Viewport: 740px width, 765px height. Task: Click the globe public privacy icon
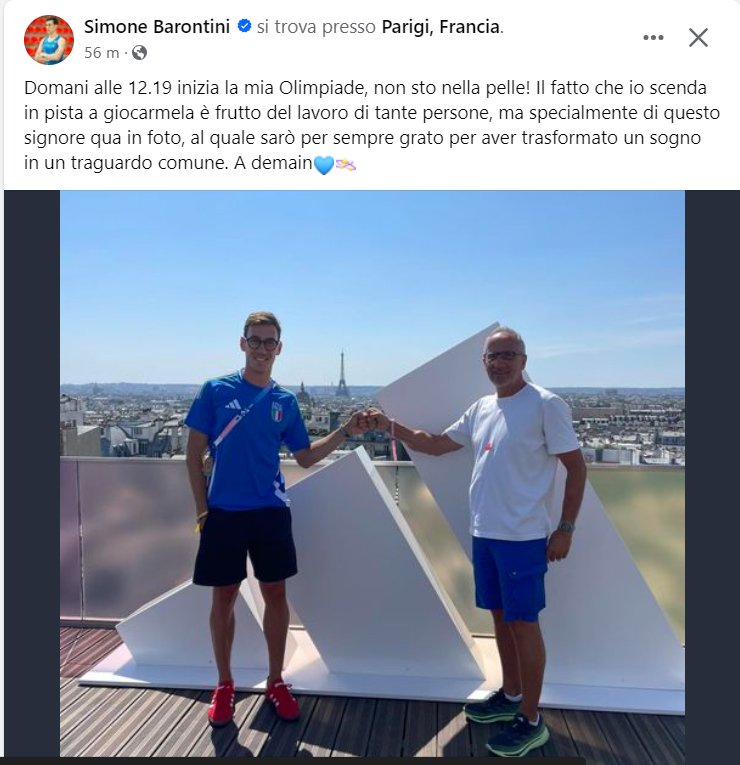pos(140,52)
